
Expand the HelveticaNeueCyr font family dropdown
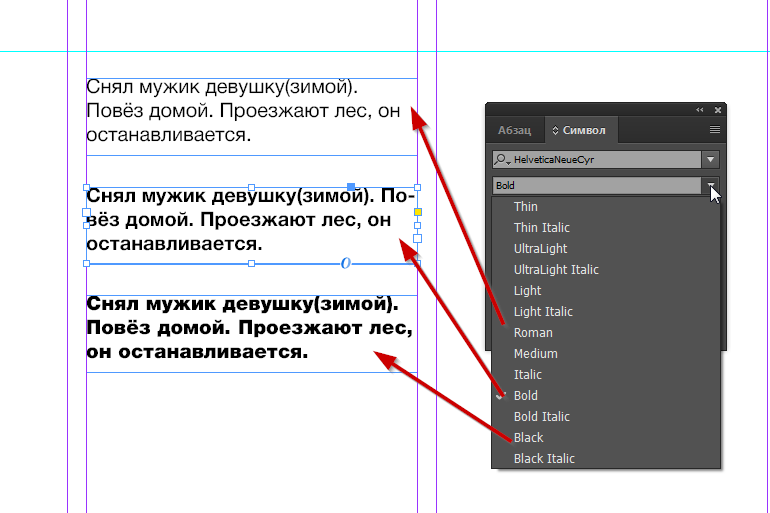(x=710, y=160)
